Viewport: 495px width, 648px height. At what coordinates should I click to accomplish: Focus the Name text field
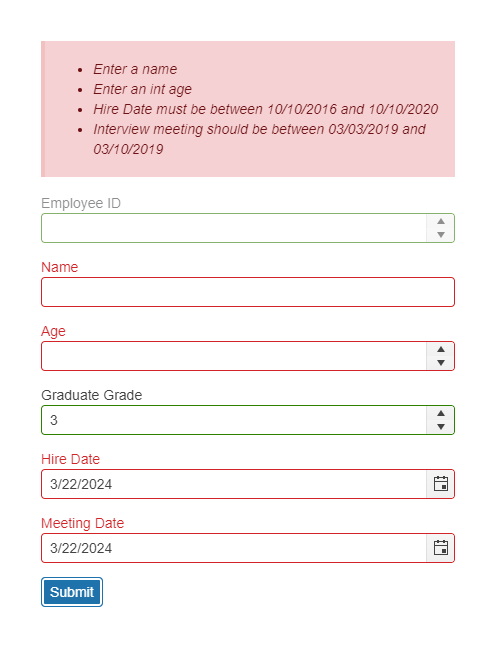point(248,292)
